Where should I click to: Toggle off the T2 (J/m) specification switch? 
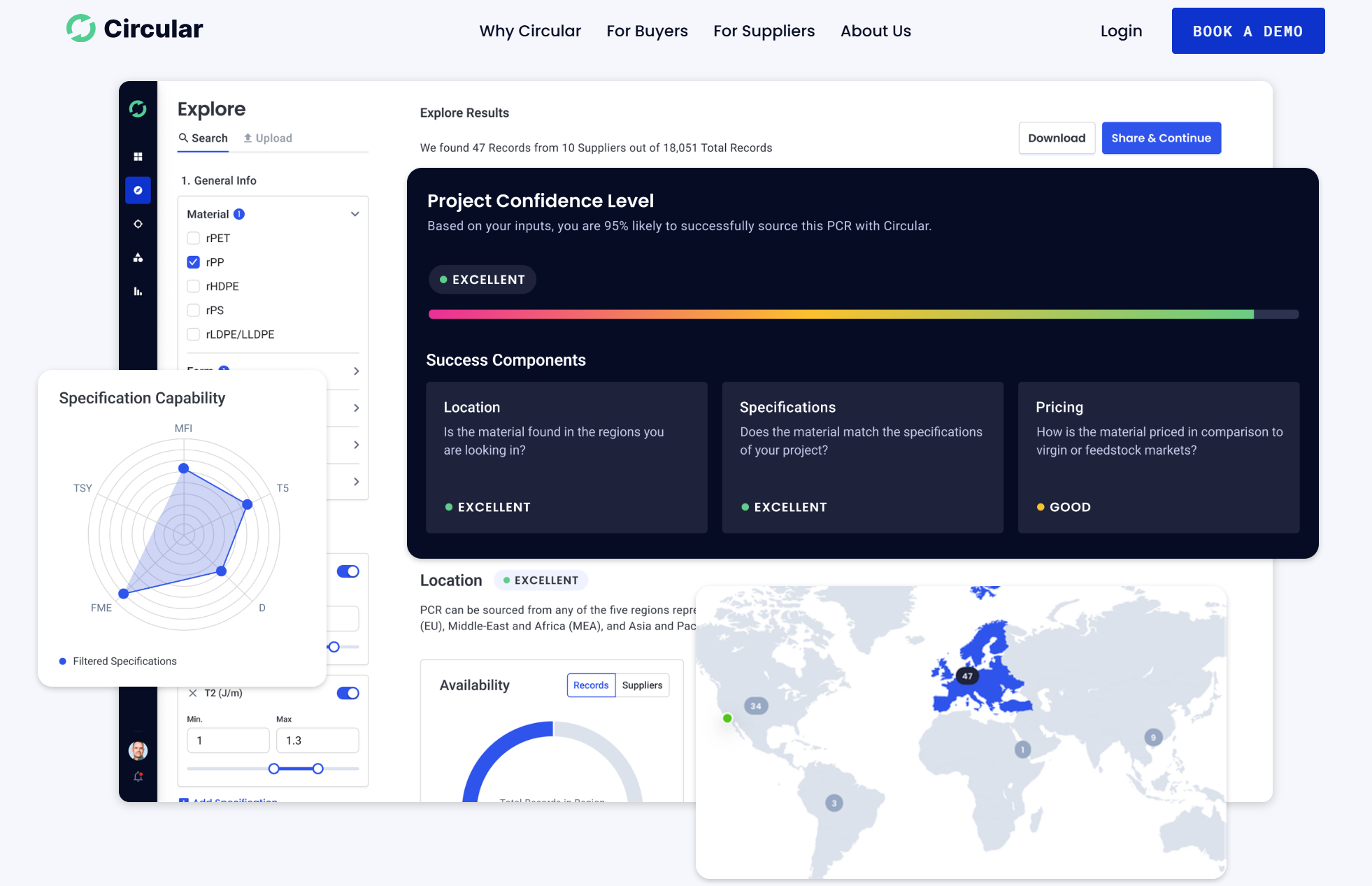pos(348,693)
